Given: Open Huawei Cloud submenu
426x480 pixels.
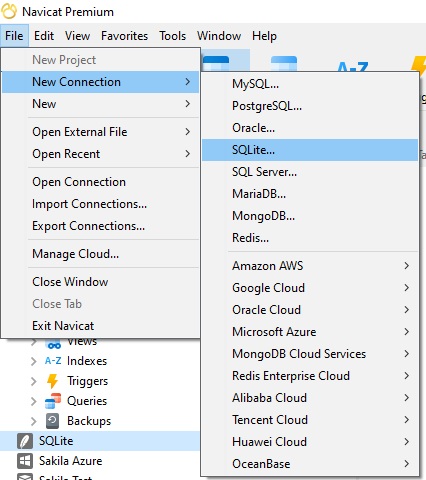Looking at the screenshot, I should tap(310, 442).
